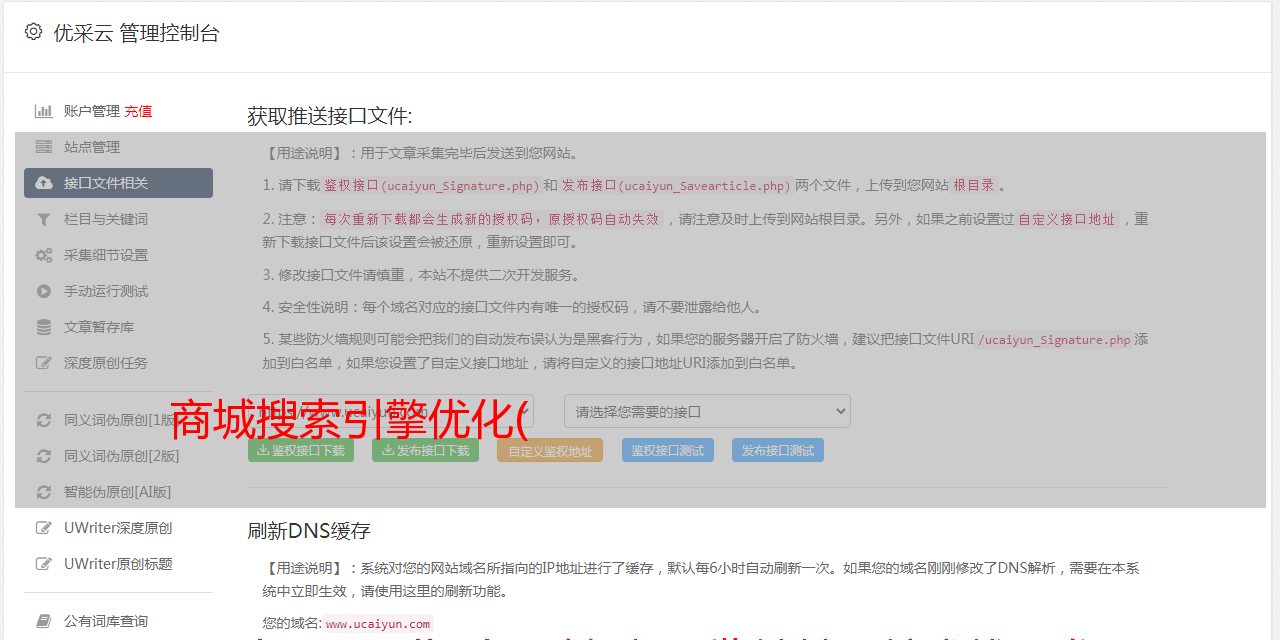Image resolution: width=1280 pixels, height=640 pixels.
Task: Open the website domain dropdown
Action: [x=391, y=411]
